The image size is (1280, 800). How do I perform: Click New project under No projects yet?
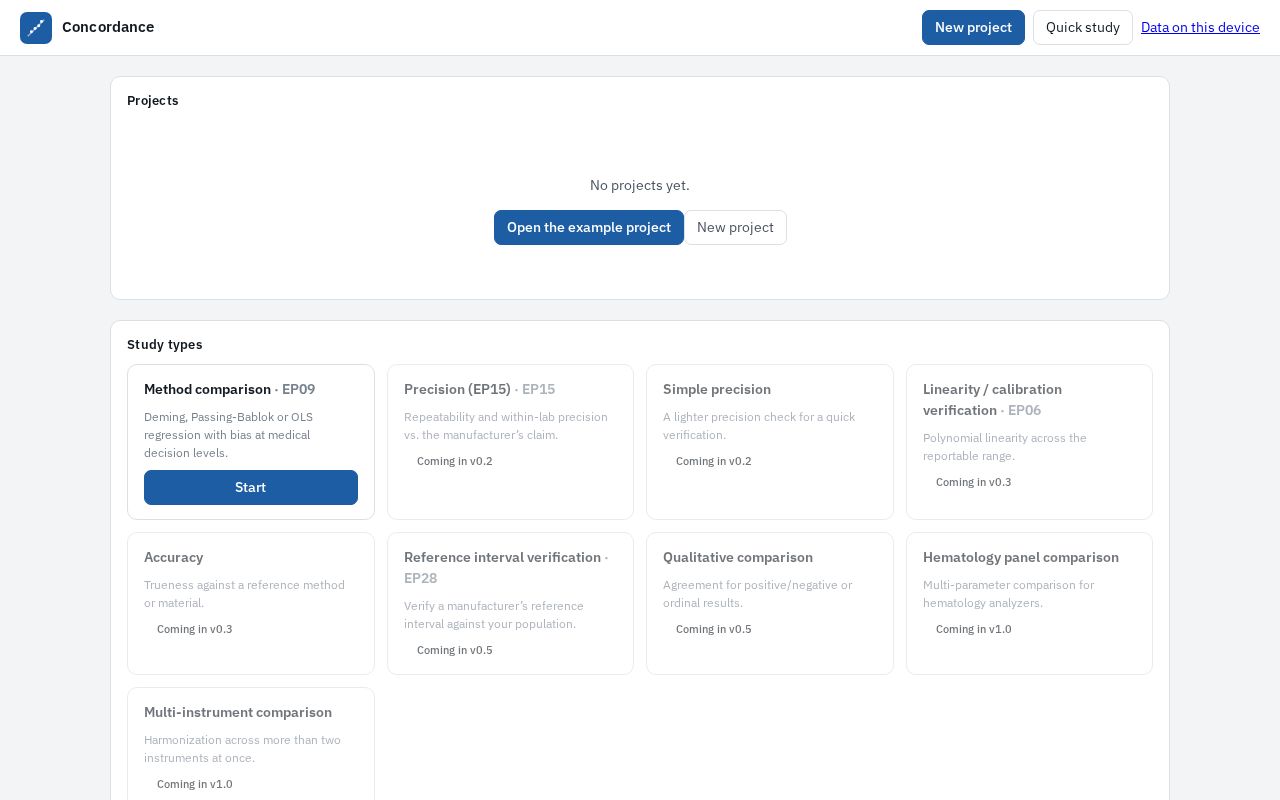pyautogui.click(x=735, y=227)
